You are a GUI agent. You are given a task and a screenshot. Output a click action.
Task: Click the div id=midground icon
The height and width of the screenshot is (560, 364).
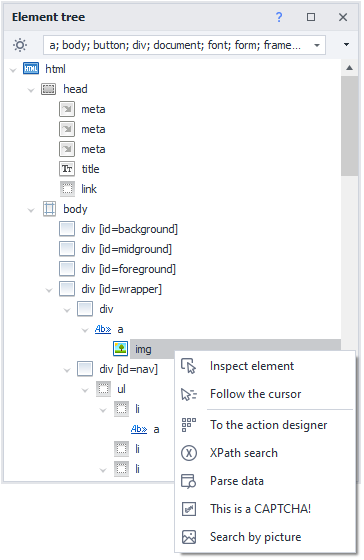[x=67, y=249]
